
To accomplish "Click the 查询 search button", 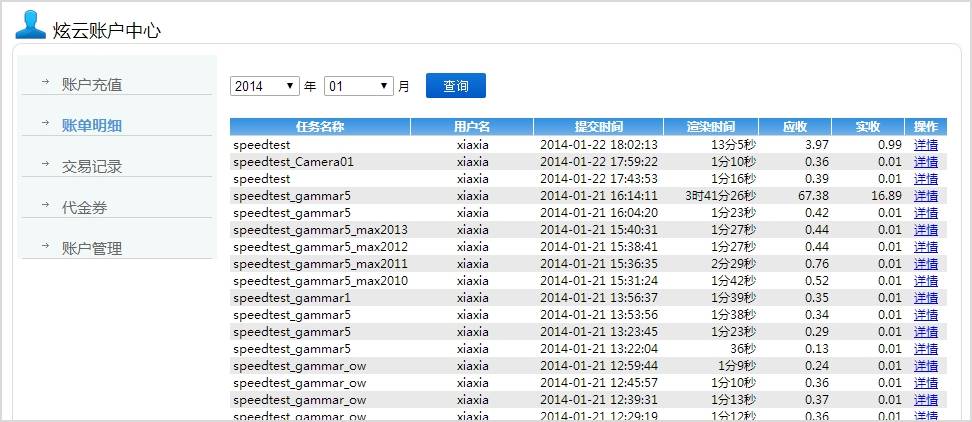I will coord(456,86).
